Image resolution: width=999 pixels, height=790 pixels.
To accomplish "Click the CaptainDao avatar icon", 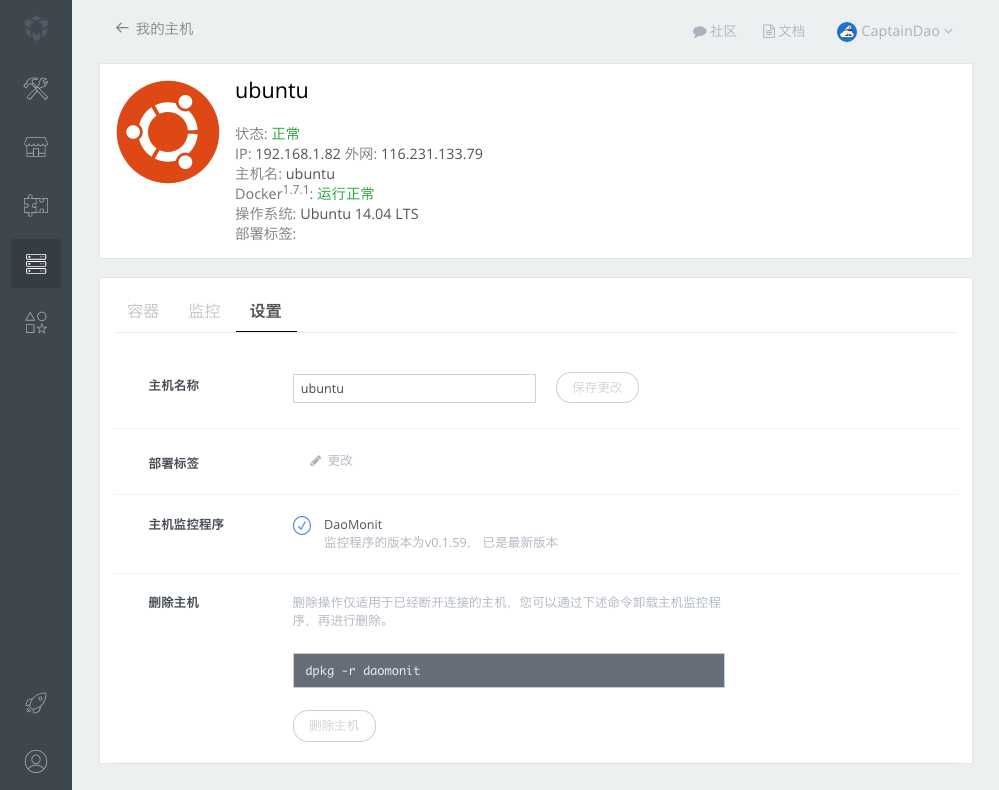I will pyautogui.click(x=847, y=31).
